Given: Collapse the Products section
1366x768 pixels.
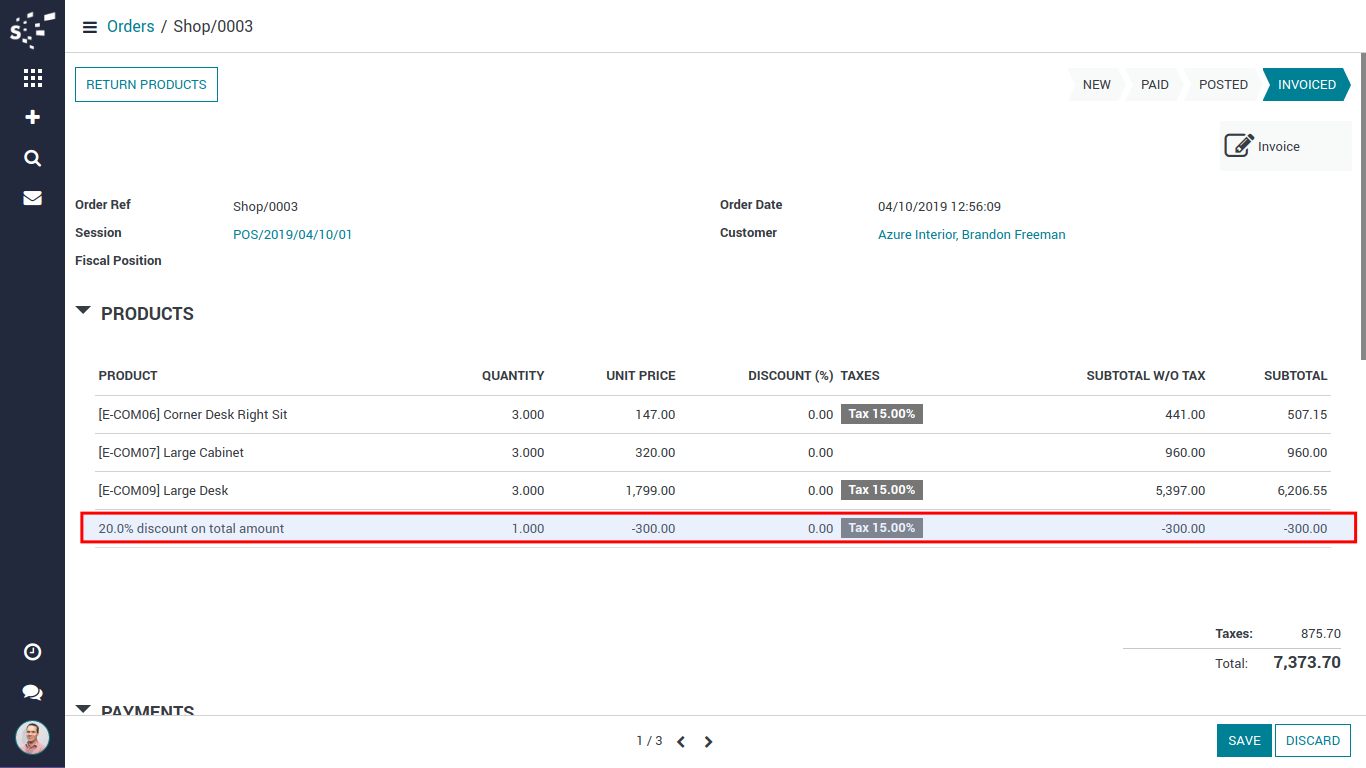Looking at the screenshot, I should coord(84,312).
